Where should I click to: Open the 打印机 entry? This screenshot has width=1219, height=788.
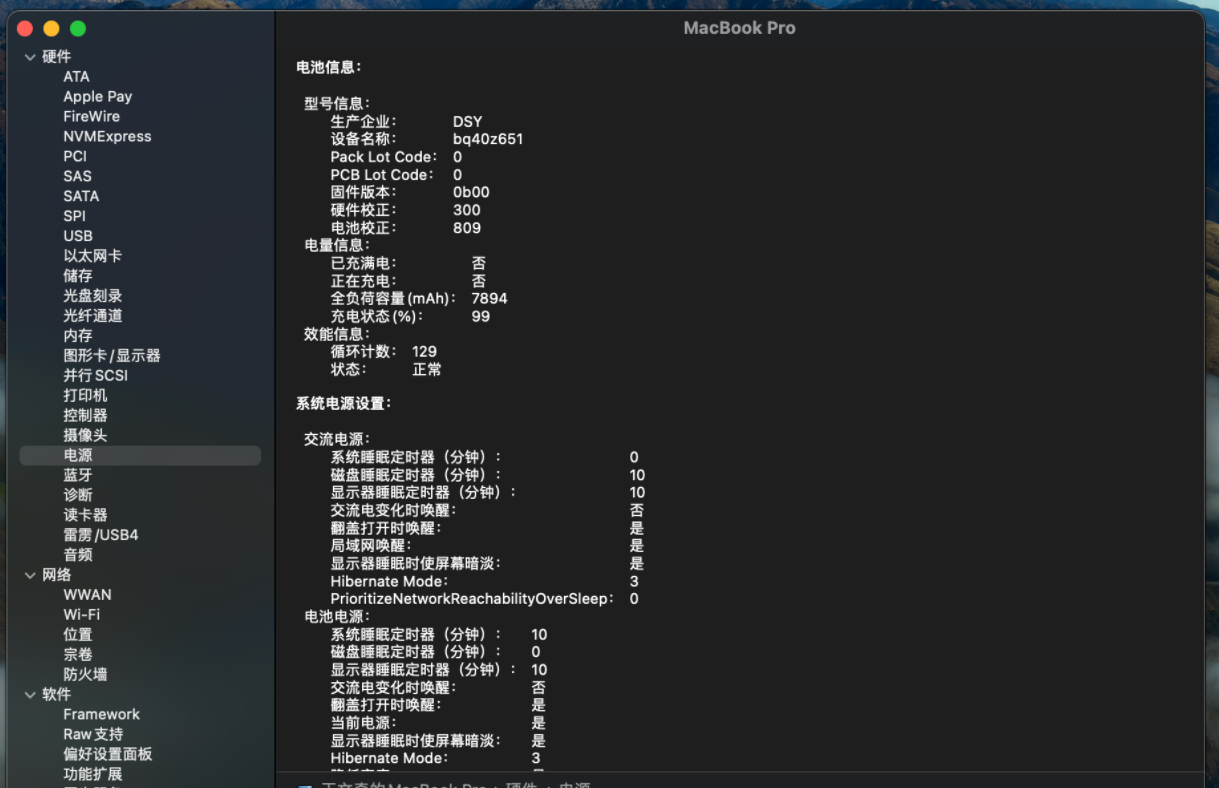(85, 396)
